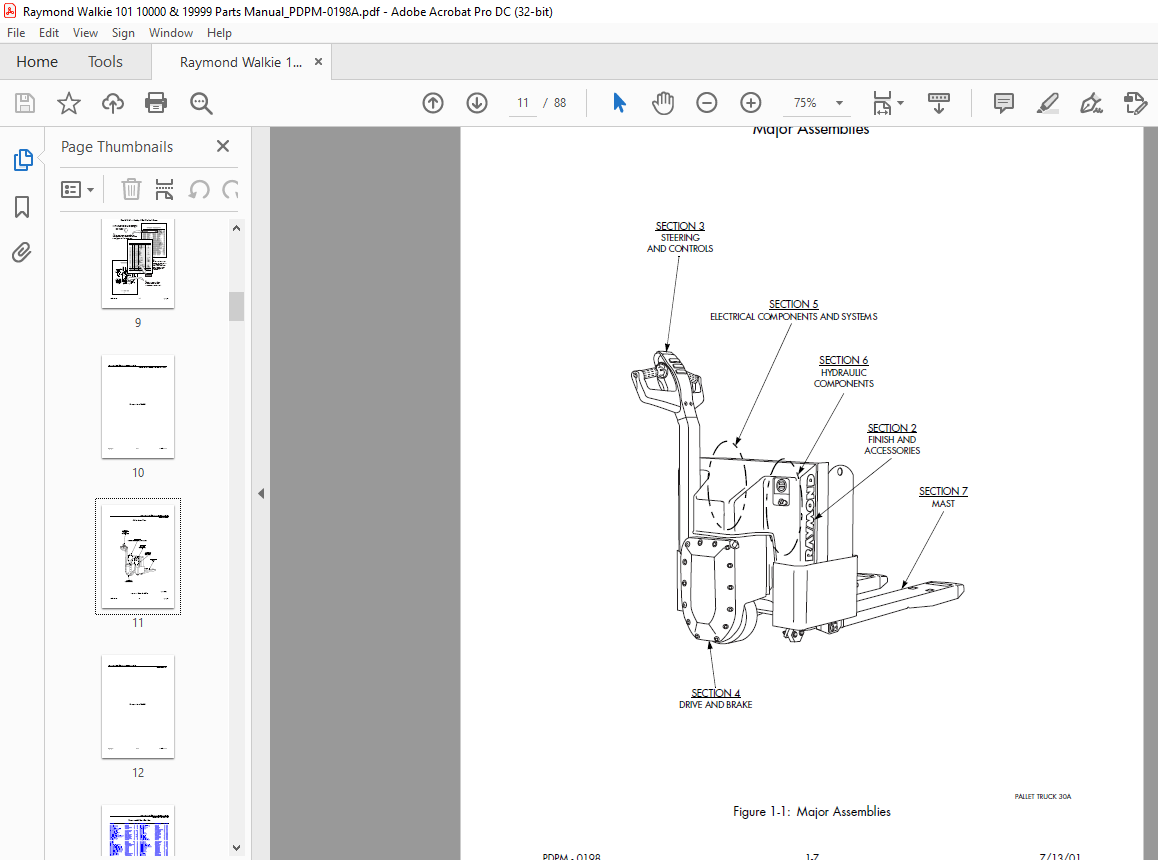Activate the Hand pan tool
The image size is (1158, 860).
(662, 103)
